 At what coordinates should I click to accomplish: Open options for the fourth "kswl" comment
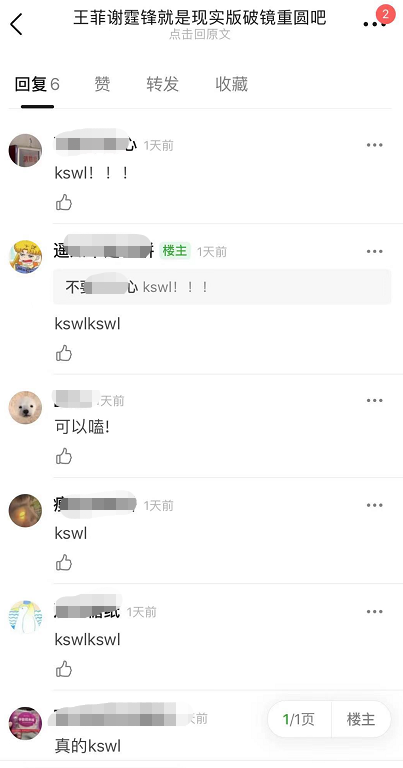pyautogui.click(x=375, y=505)
